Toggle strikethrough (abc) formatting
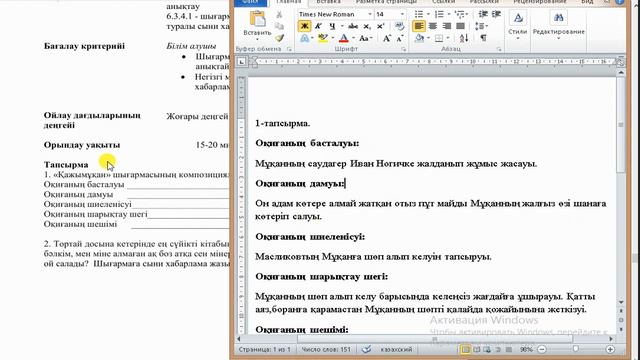Viewport: 640px width, 360px height. (x=353, y=26)
